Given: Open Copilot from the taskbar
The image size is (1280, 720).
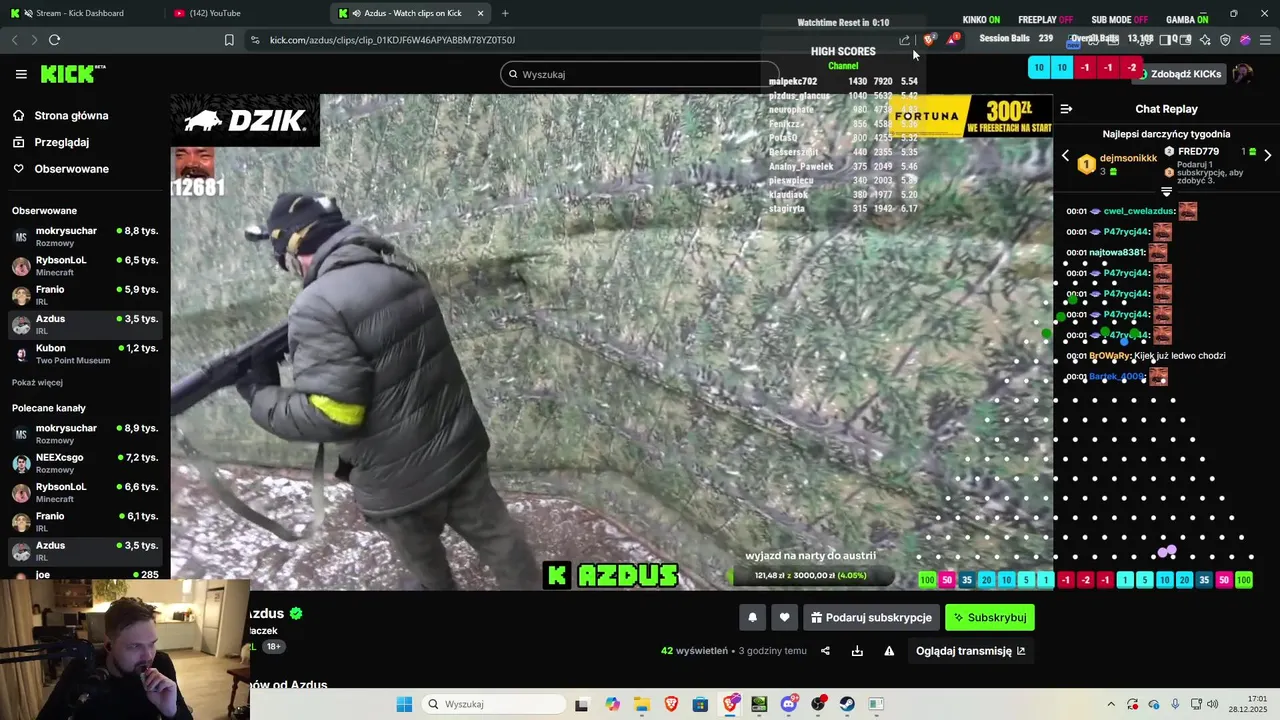Looking at the screenshot, I should [612, 704].
